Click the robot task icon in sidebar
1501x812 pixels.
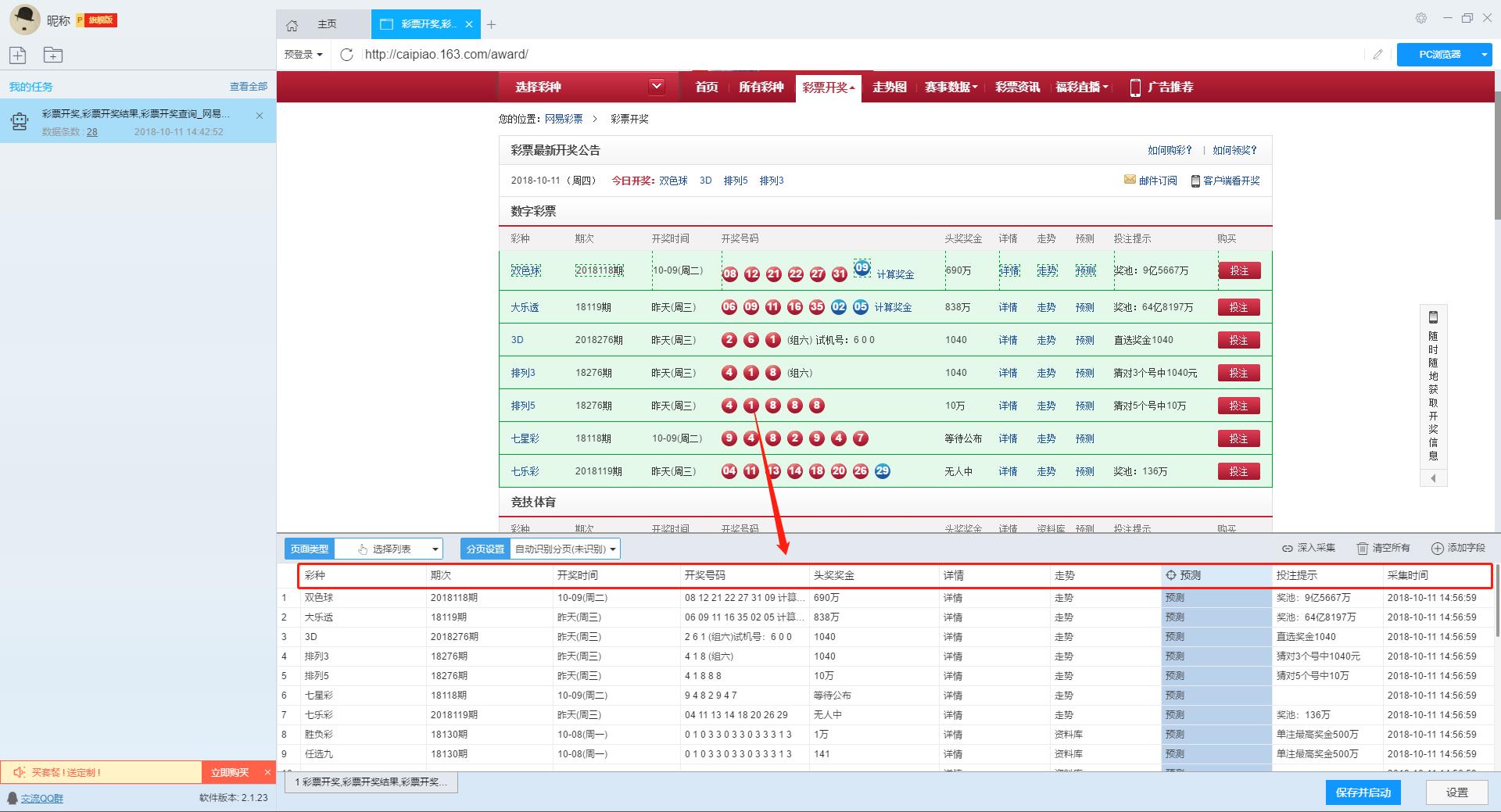[20, 121]
